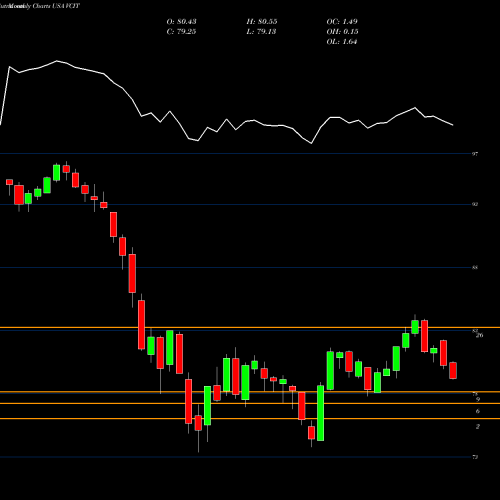500x500 pixels.
Task: Click the 92 price axis label
Action: point(475,204)
